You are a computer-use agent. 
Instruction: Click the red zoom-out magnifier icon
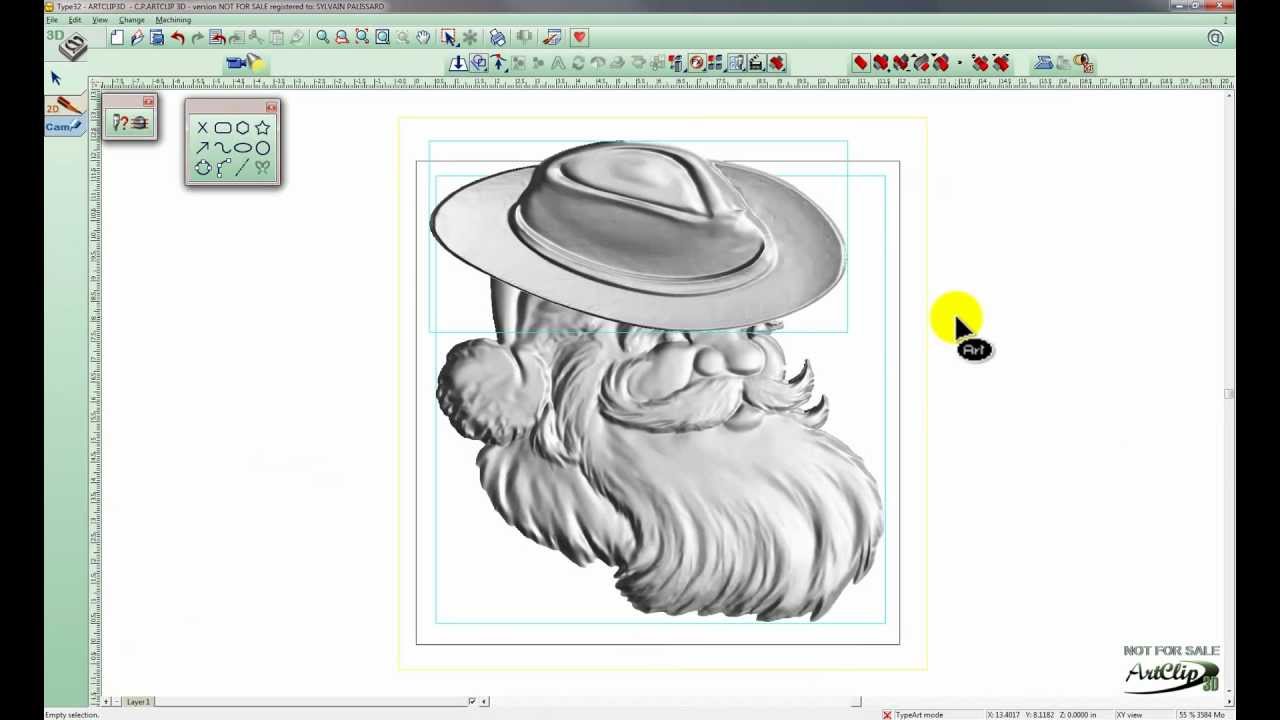point(342,38)
